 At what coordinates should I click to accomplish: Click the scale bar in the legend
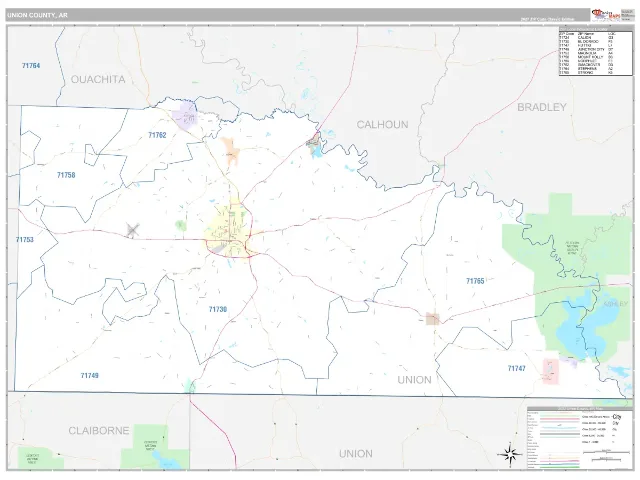coord(607,453)
